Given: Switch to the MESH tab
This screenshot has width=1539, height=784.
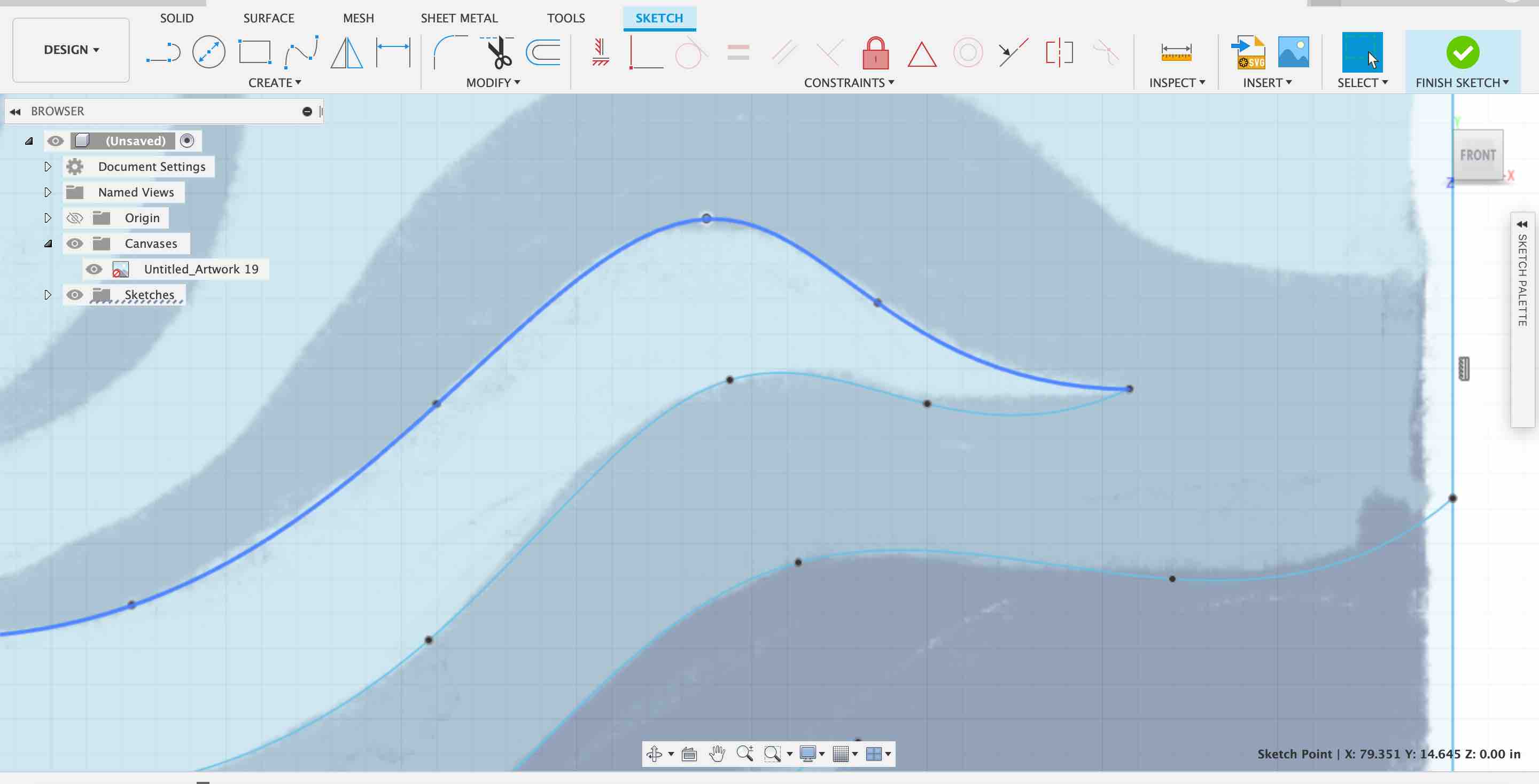Looking at the screenshot, I should 359,18.
